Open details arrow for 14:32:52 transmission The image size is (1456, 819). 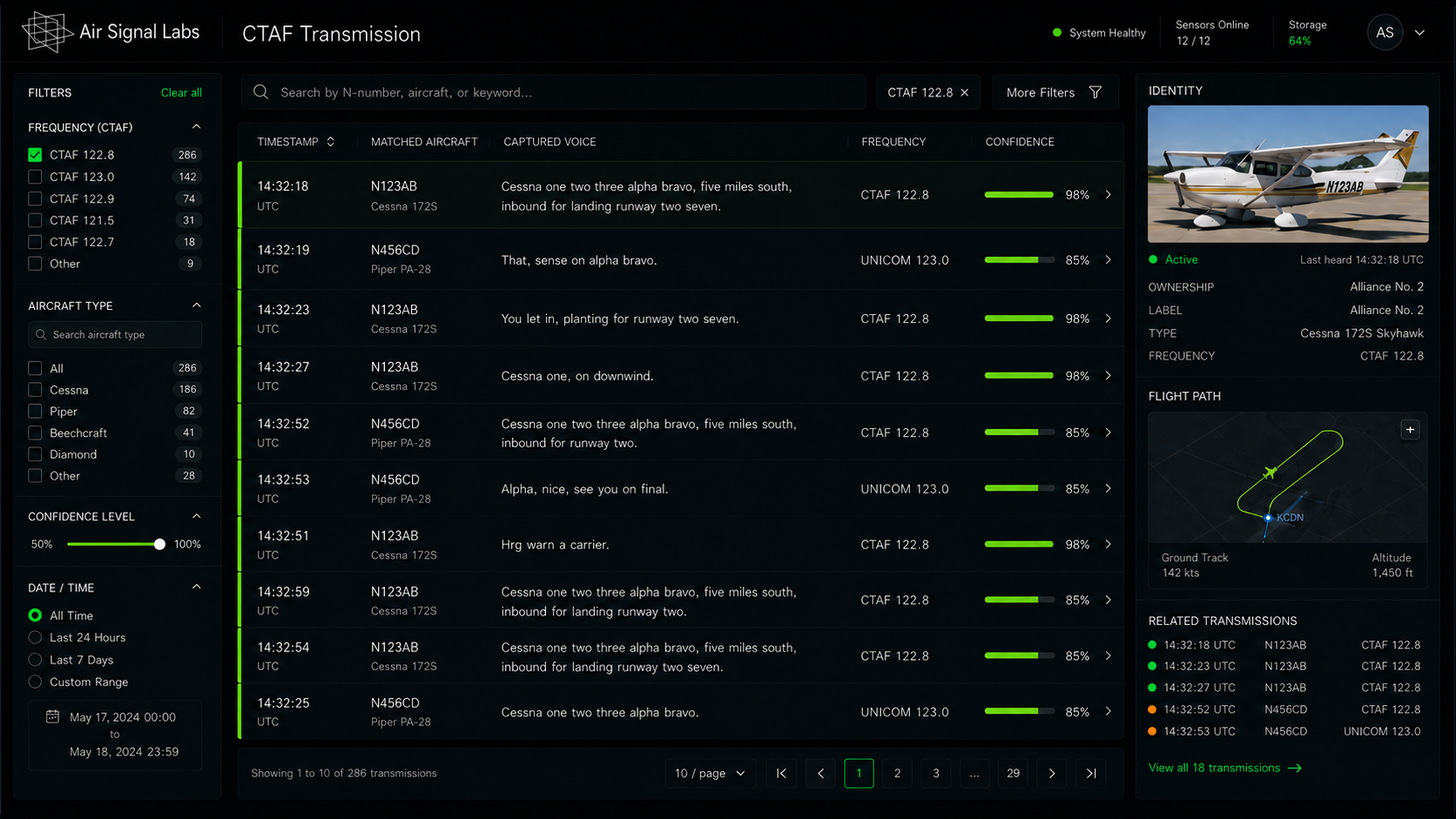click(x=1108, y=433)
